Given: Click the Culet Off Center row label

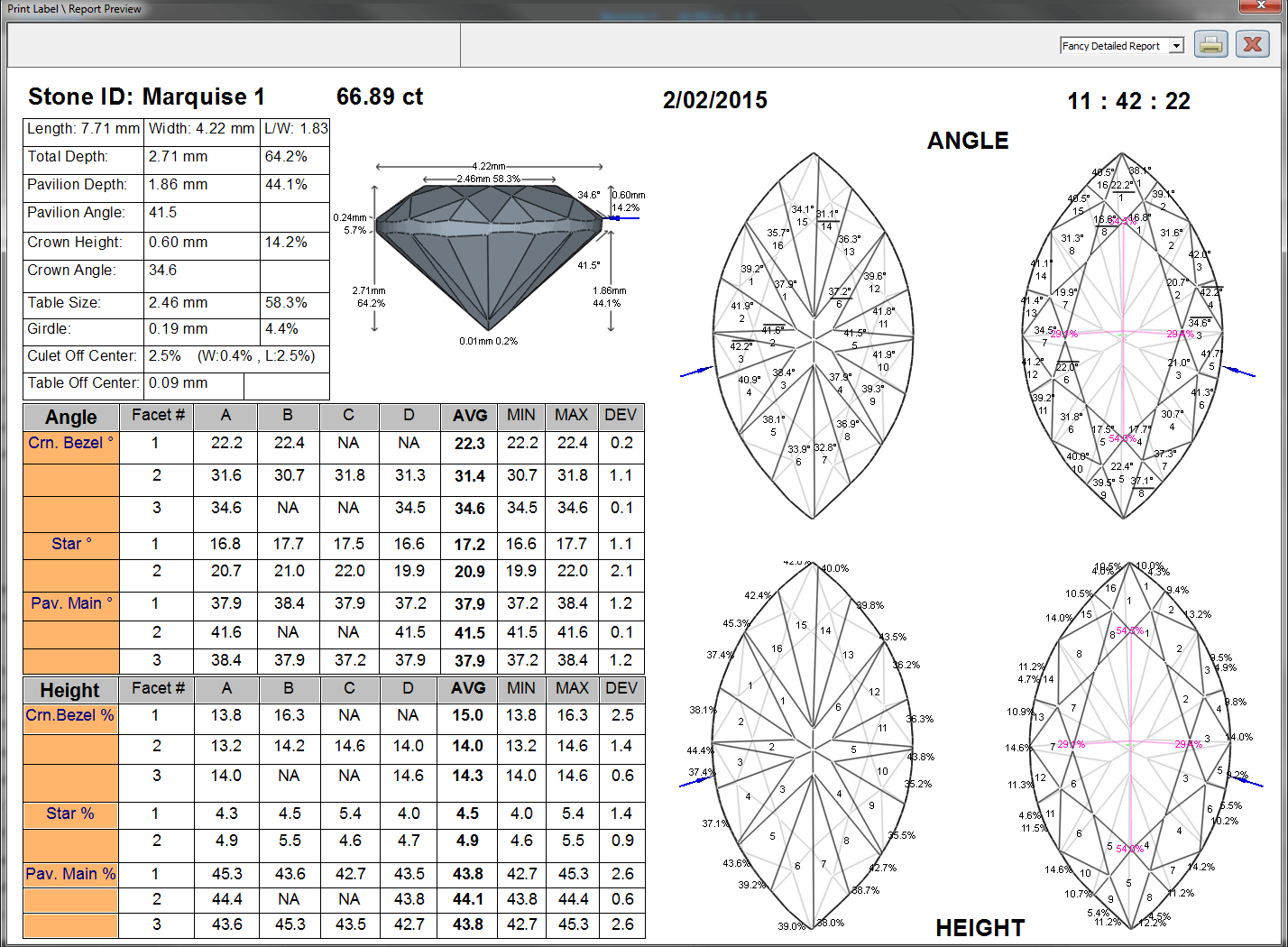Looking at the screenshot, I should (x=82, y=356).
